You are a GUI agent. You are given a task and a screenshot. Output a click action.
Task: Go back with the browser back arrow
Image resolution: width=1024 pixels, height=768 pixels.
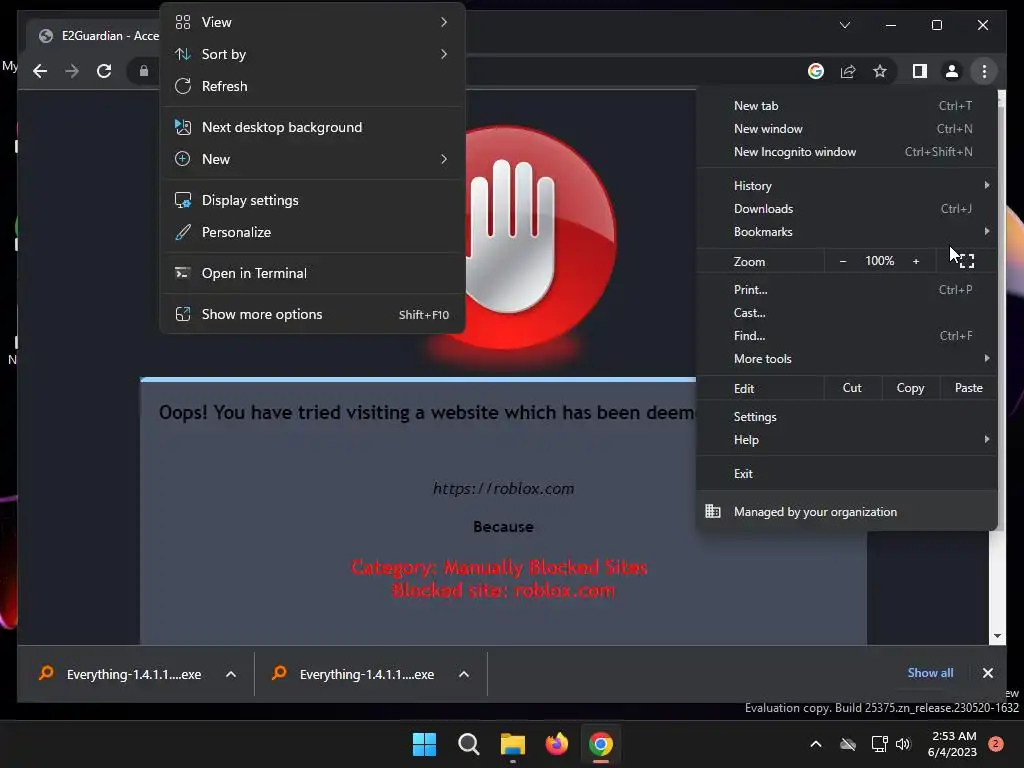[x=40, y=71]
